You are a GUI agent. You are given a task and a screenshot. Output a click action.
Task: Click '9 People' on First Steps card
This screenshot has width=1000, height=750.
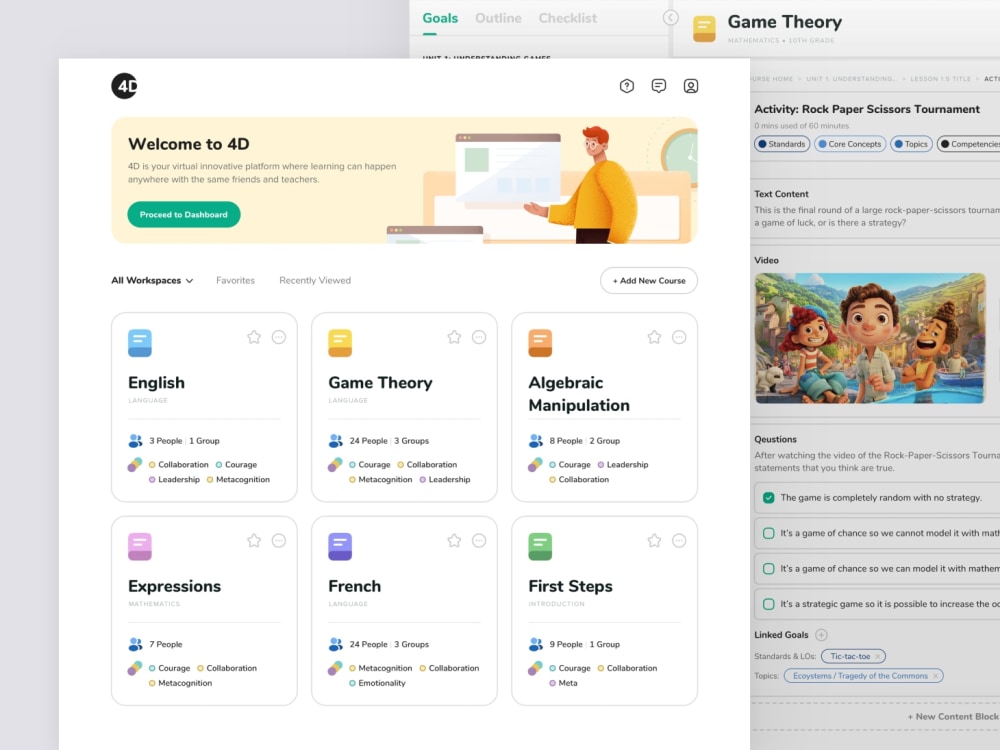[566, 644]
